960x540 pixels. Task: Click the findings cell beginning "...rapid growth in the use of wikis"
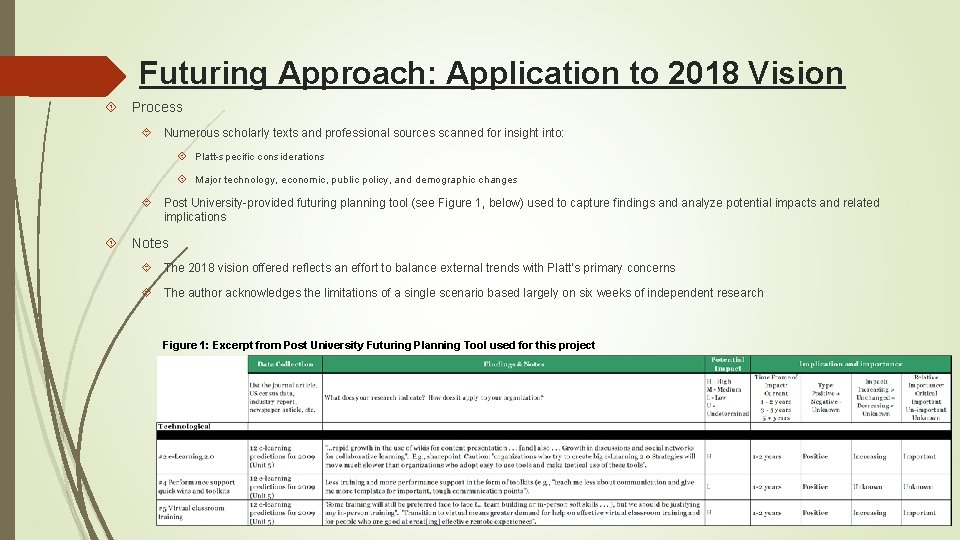[513, 457]
